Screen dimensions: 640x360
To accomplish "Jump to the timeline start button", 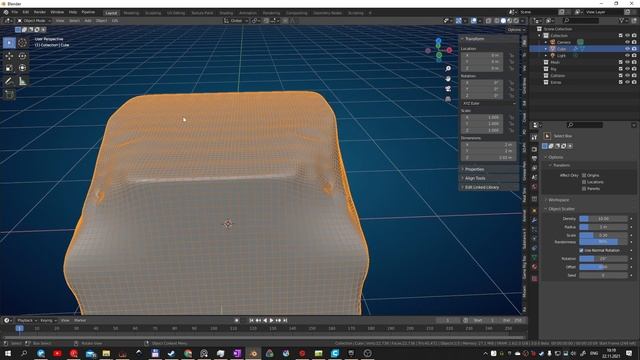I will pyautogui.click(x=251, y=320).
